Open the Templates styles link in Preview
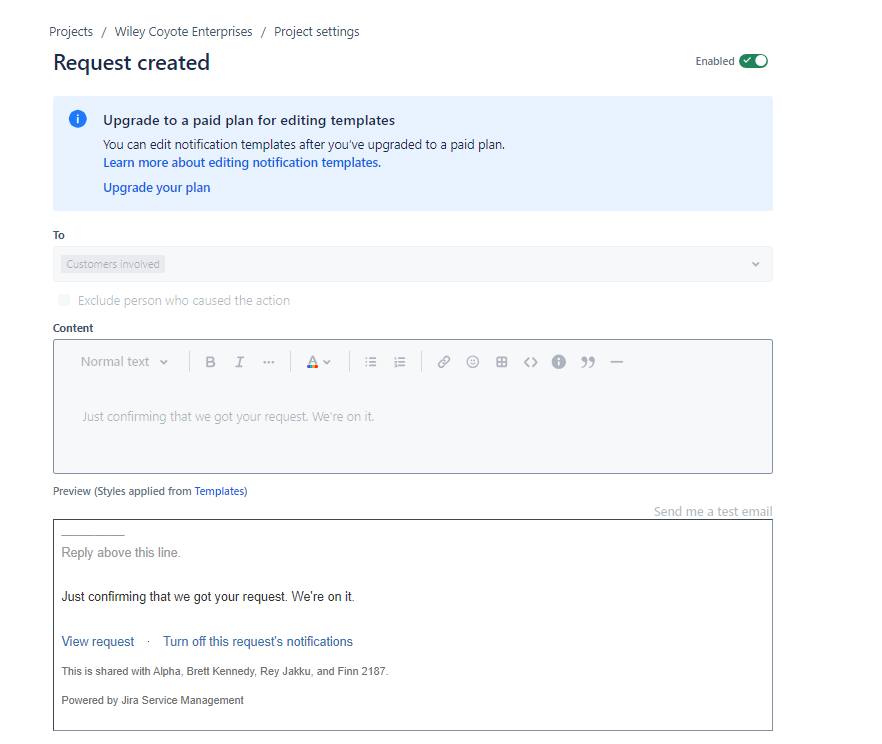Image resolution: width=882 pixels, height=744 pixels. click(219, 491)
